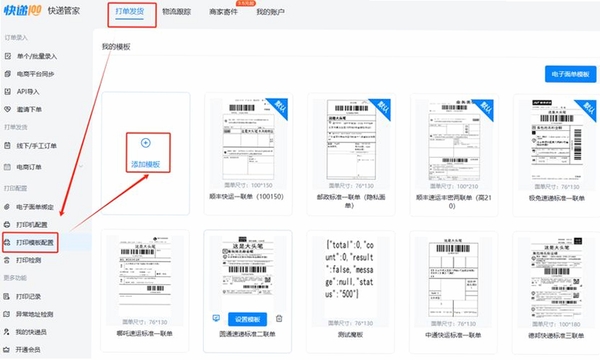Select the 哪吒速运标准一联单 template thumbnail
Viewport: 600px width, 360px height.
tap(145, 275)
